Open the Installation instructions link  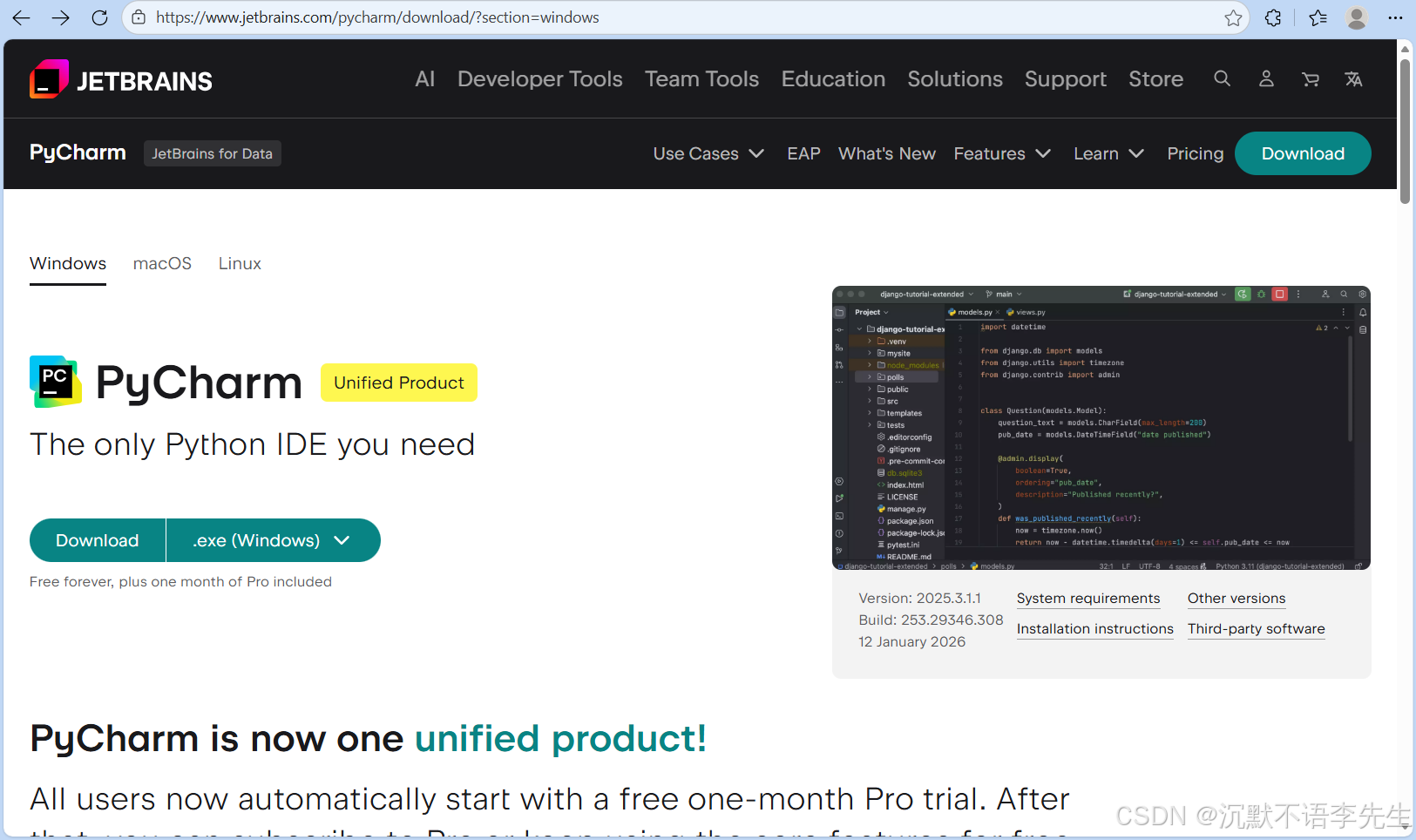pos(1095,629)
